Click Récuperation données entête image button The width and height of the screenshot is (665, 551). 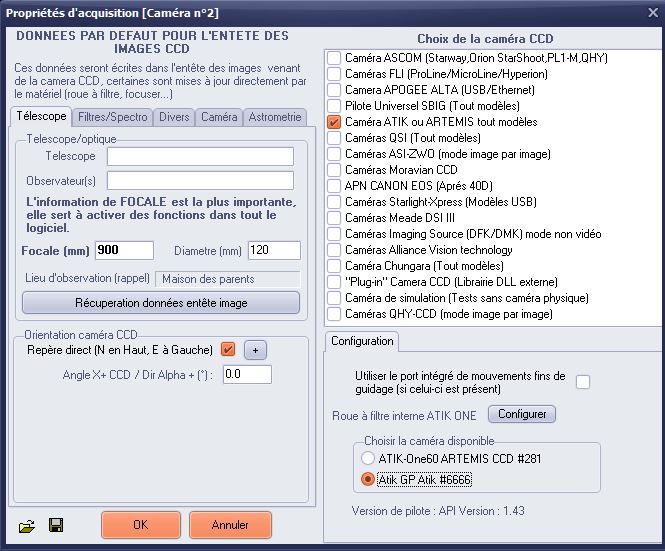tap(161, 302)
